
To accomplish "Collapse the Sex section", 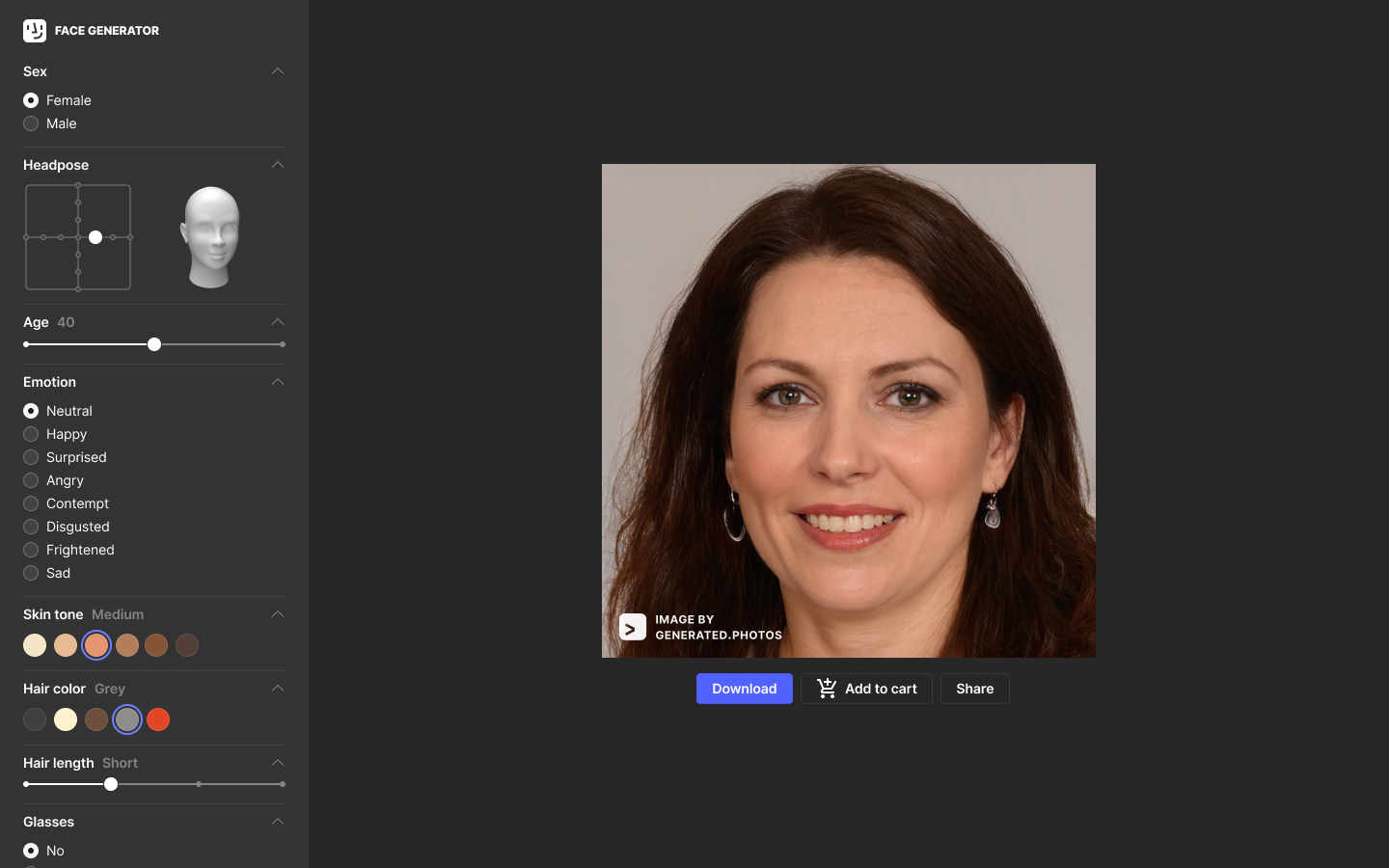I will pyautogui.click(x=278, y=71).
